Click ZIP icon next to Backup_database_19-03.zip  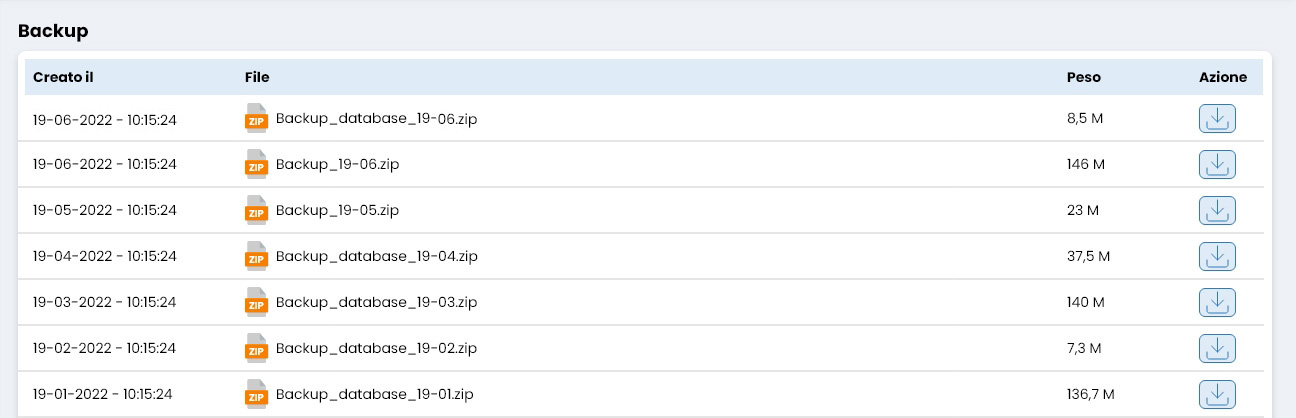[257, 303]
